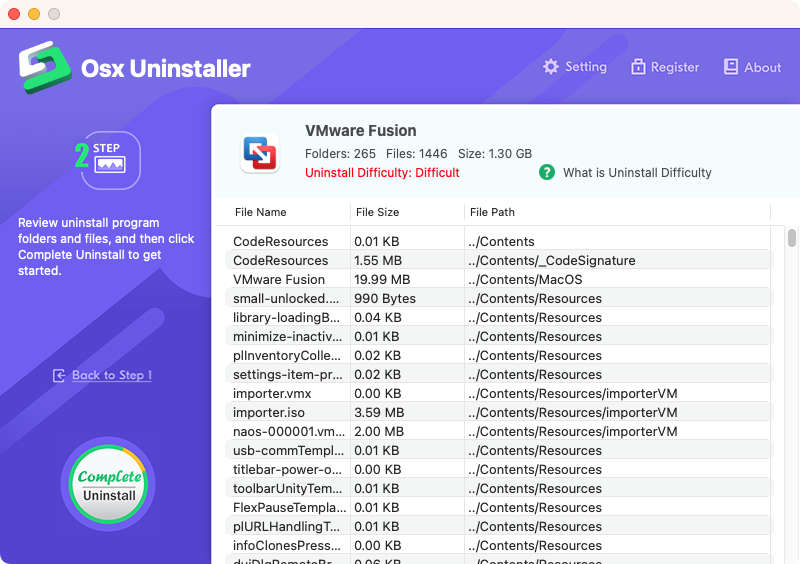Click the yellow minimize window button

coord(34,14)
